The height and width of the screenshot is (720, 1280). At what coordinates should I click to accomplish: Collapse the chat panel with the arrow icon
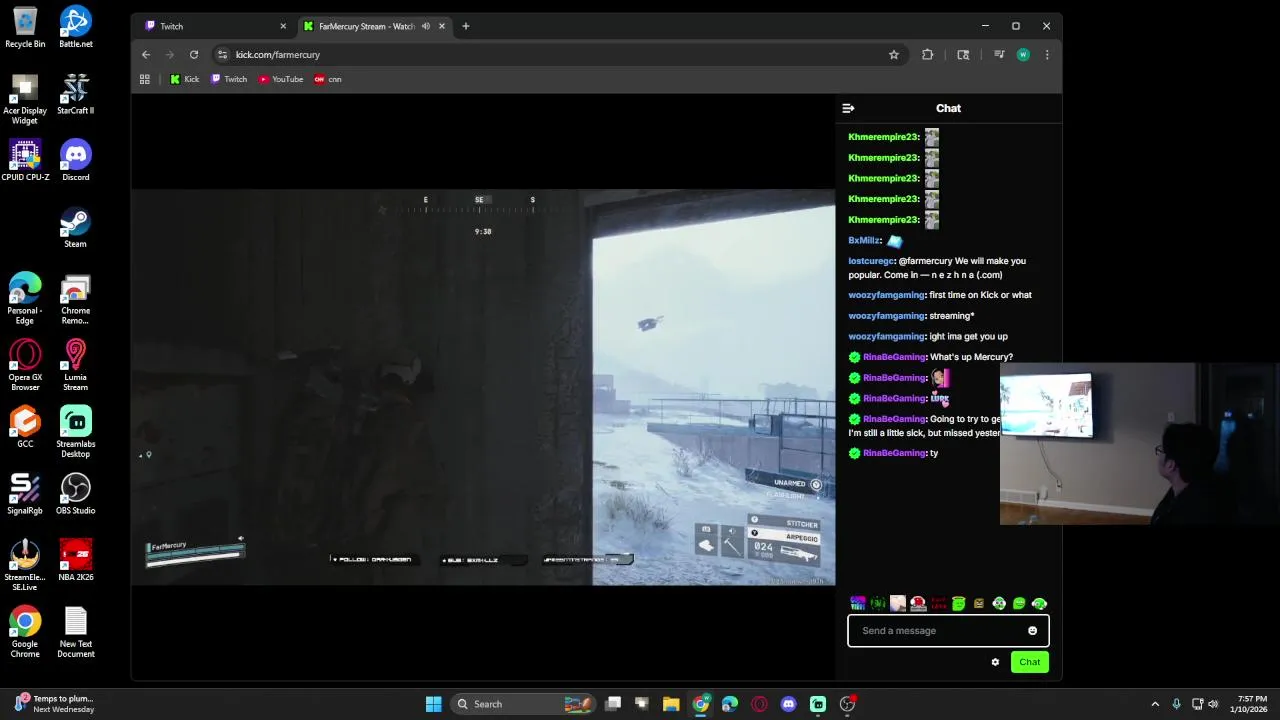click(x=848, y=108)
